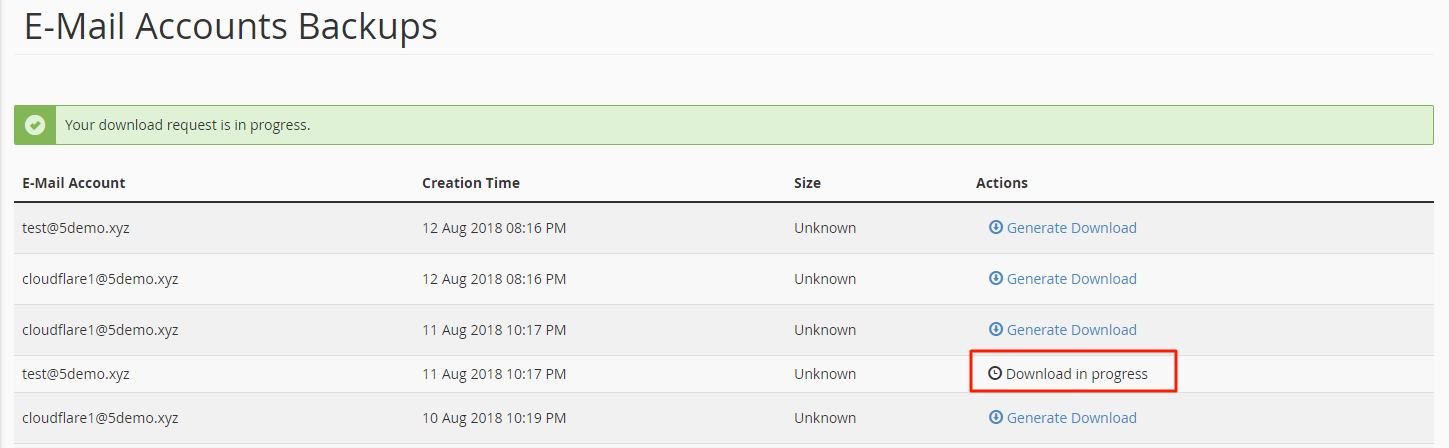Click download icon for test@5demo.xyz 12 Aug backup
Viewport: 1449px width, 448px height.
point(996,227)
